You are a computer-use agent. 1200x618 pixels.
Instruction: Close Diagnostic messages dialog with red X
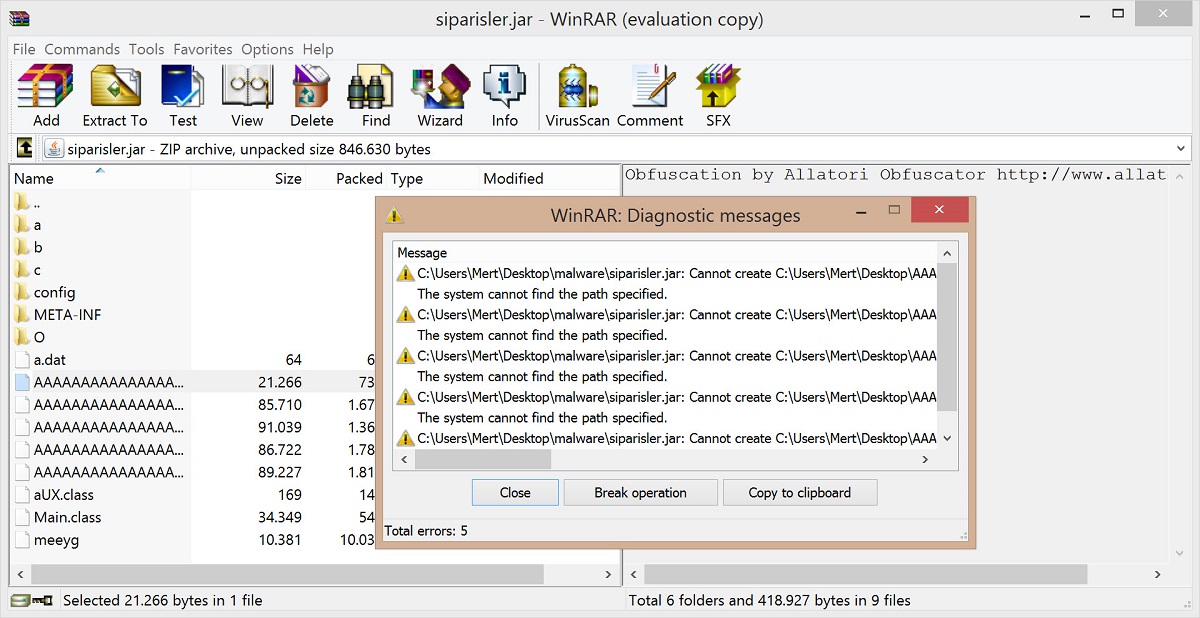click(939, 210)
